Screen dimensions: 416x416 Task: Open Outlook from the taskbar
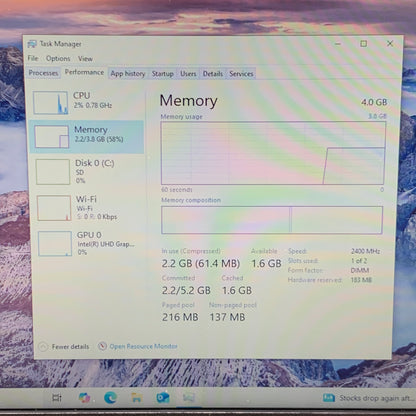coord(163,398)
